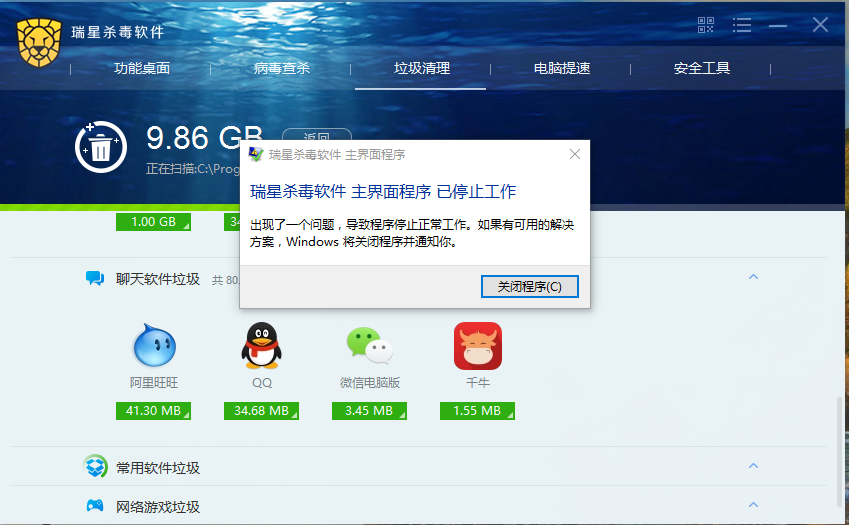Click the 阿里旺旺 label text
The height and width of the screenshot is (525, 849).
coord(154,383)
